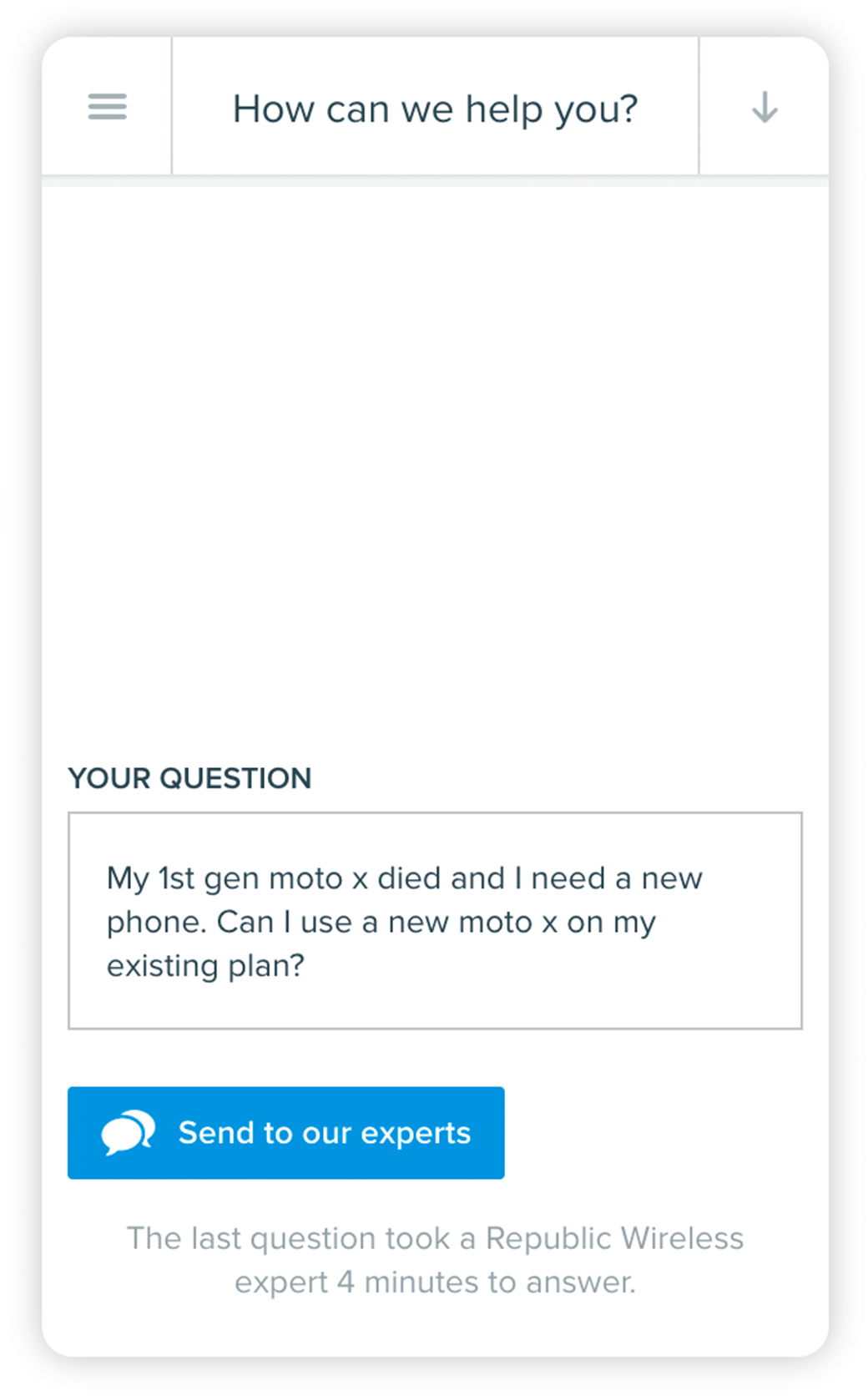The height and width of the screenshot is (1396, 868).
Task: Click the chat bubbles icon on Send button
Action: point(128,1133)
